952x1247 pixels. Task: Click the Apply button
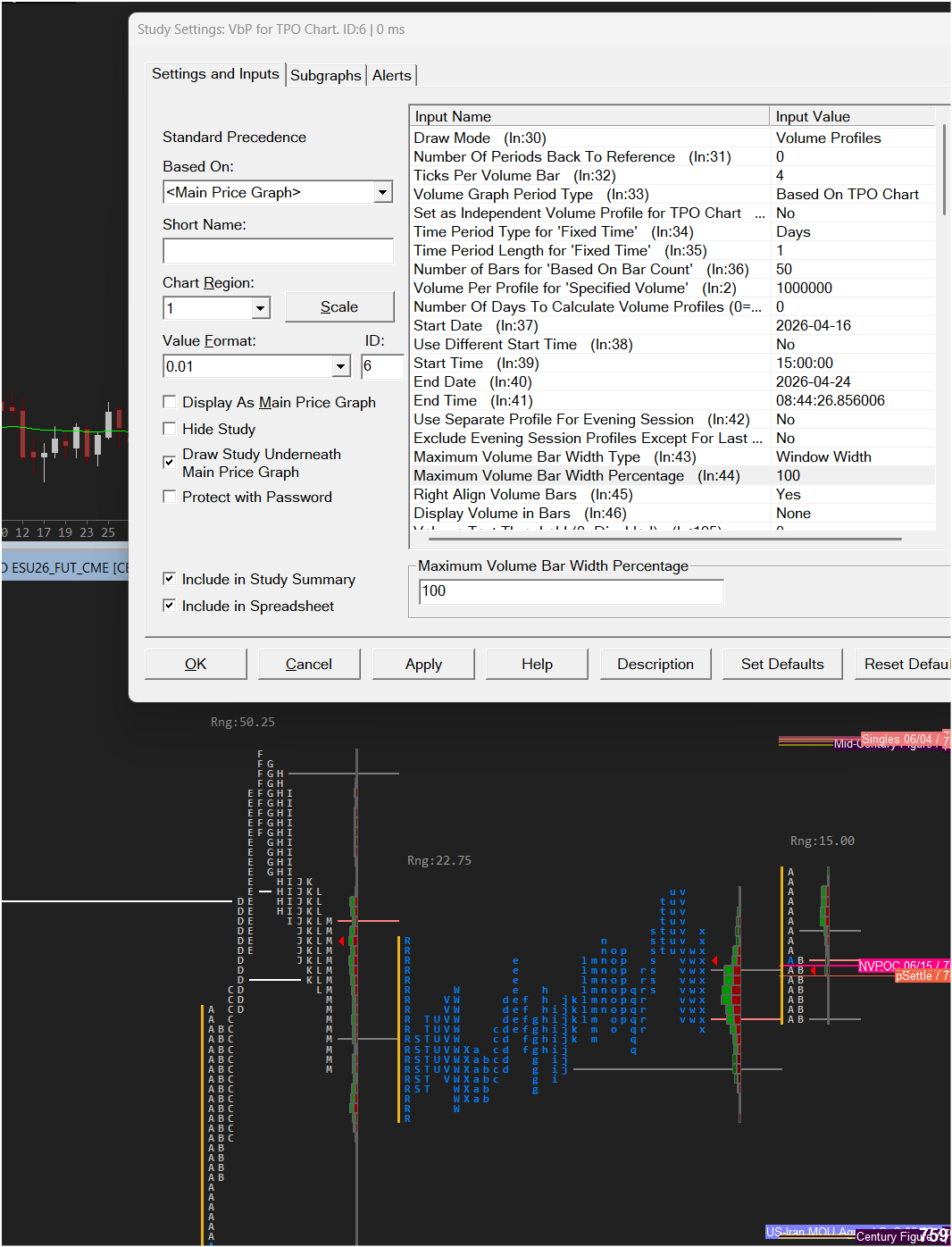pyautogui.click(x=423, y=664)
